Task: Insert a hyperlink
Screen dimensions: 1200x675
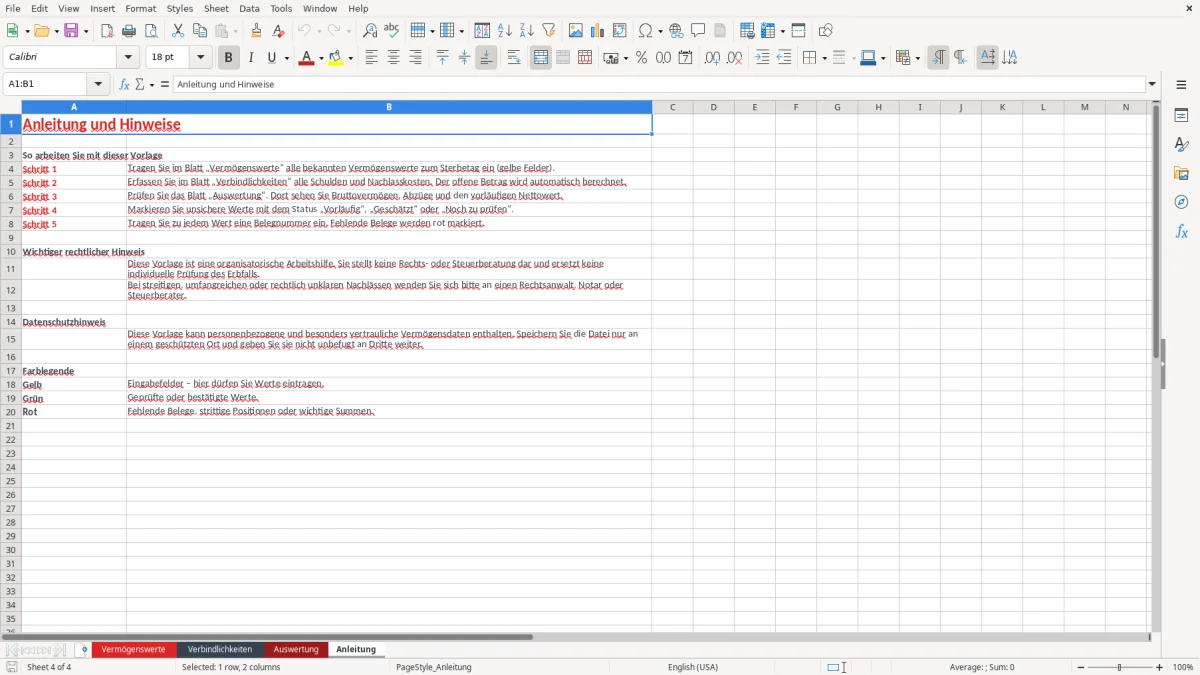Action: [677, 31]
